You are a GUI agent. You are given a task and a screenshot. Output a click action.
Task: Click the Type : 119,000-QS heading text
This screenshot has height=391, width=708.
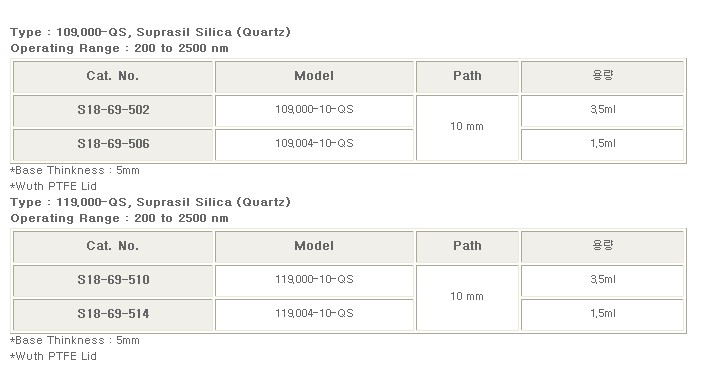point(150,202)
